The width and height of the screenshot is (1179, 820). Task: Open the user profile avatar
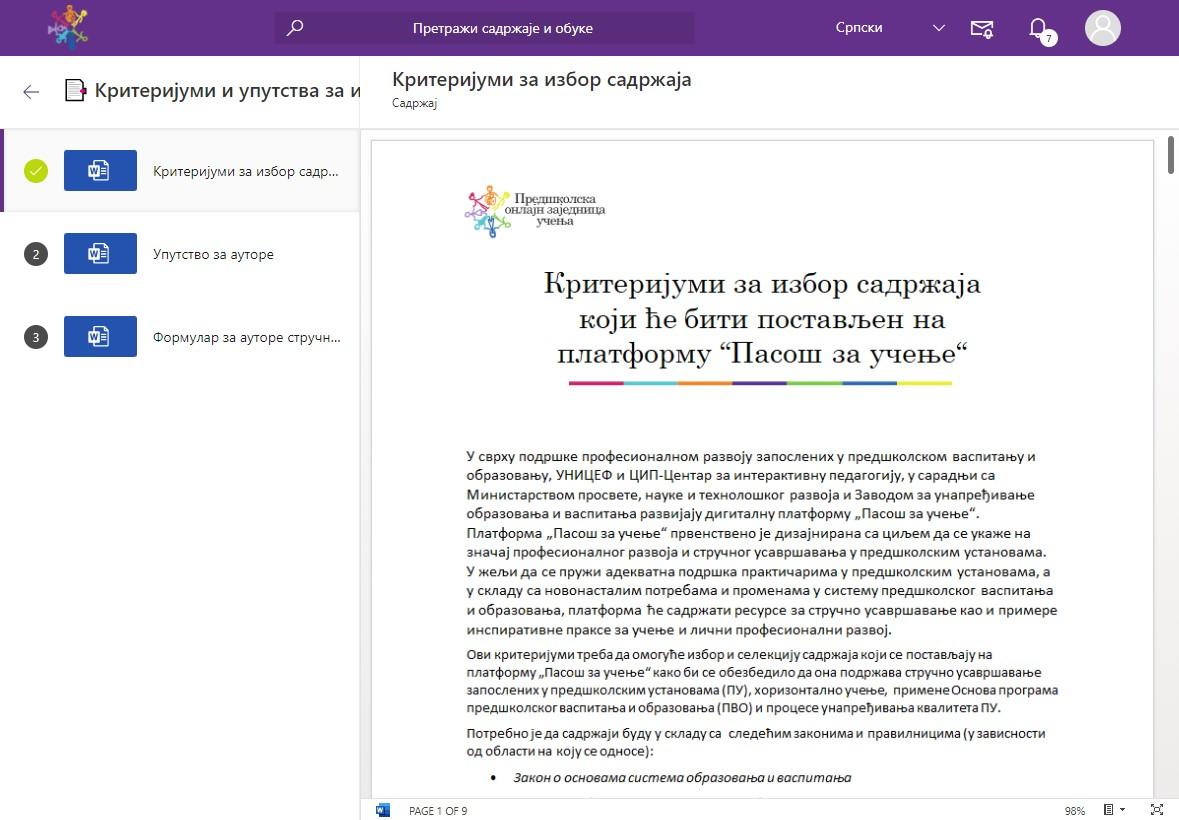(1102, 28)
